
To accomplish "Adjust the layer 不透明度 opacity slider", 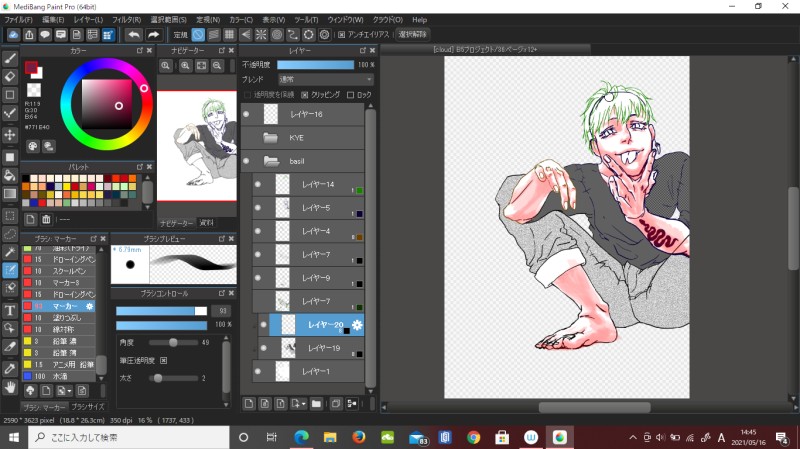I will coord(315,64).
